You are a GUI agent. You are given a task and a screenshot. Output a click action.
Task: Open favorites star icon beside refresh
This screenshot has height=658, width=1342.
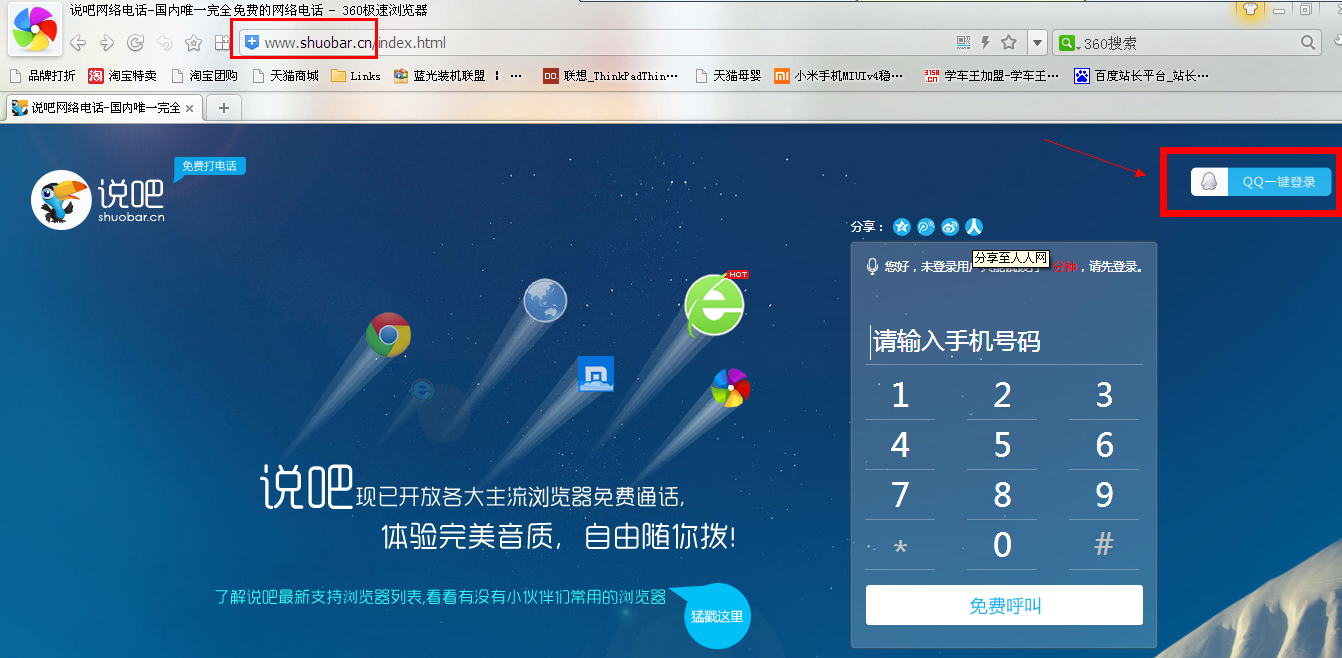tap(194, 43)
